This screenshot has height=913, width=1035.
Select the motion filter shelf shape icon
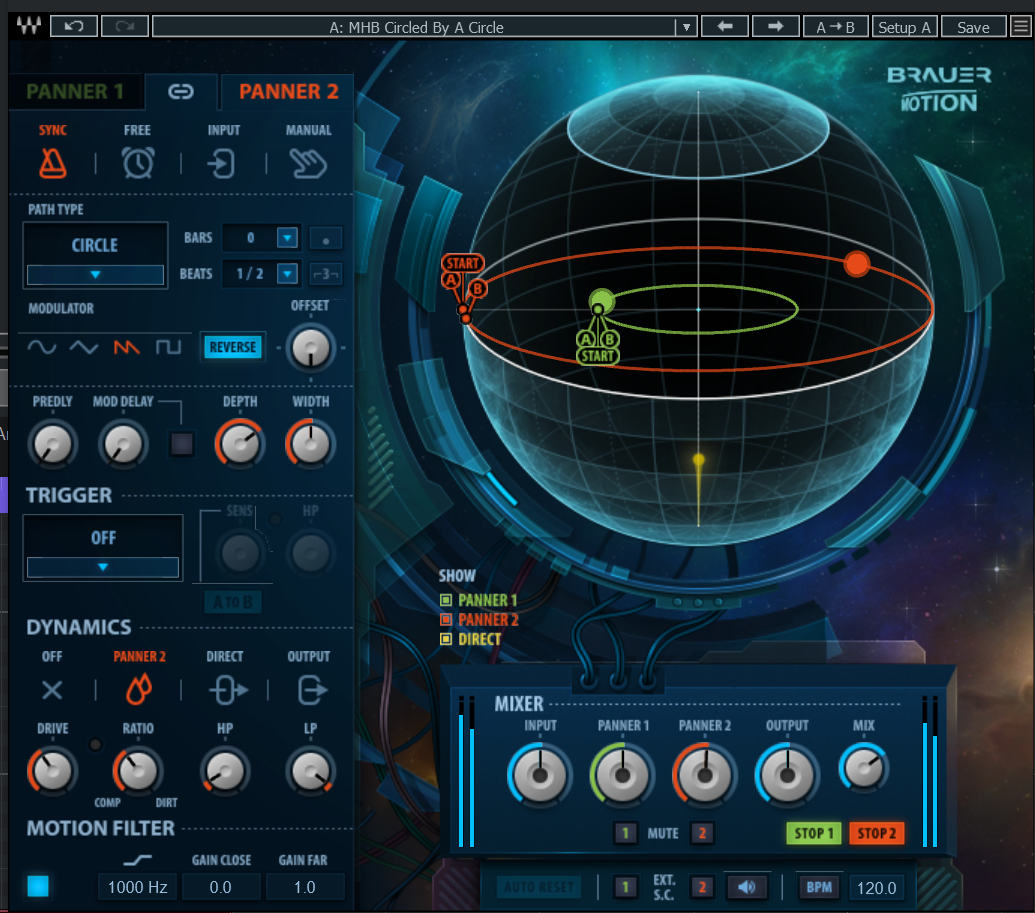137,860
